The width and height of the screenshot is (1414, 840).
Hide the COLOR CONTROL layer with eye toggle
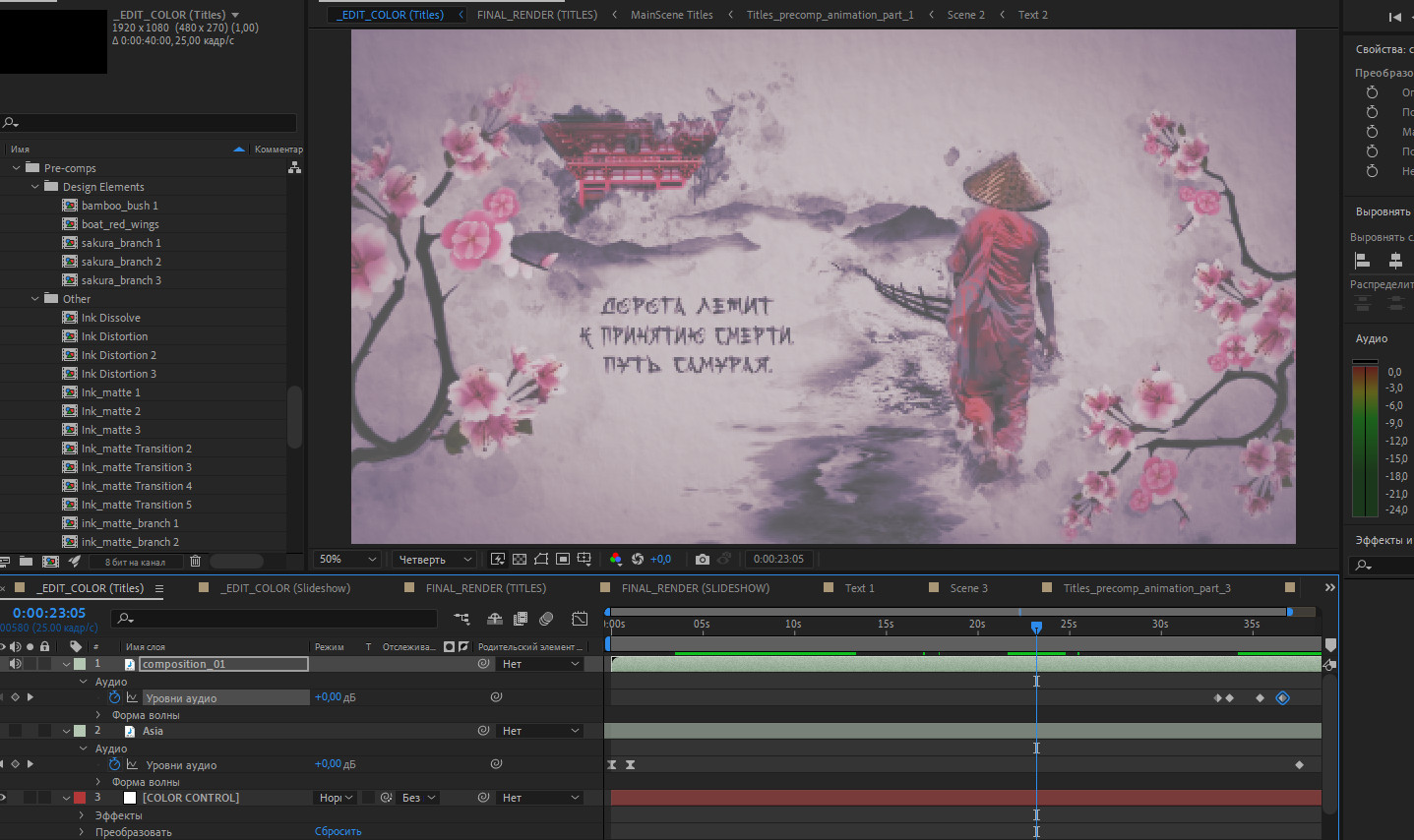click(3, 798)
